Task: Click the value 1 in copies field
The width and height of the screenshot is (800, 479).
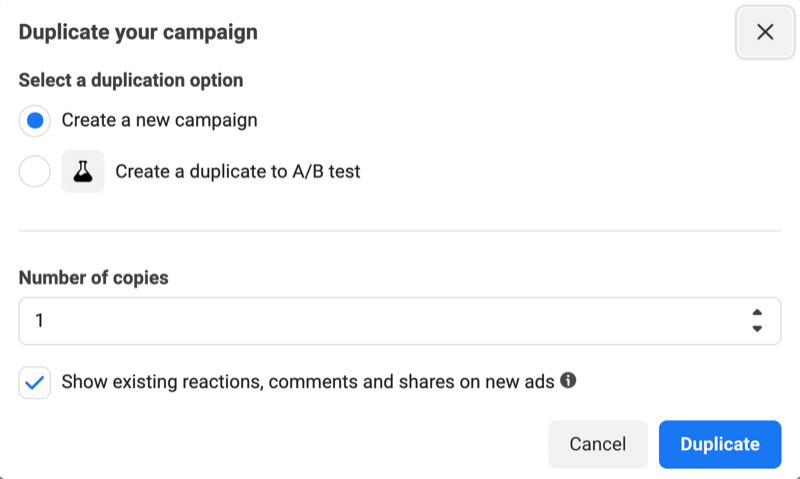Action: click(39, 321)
